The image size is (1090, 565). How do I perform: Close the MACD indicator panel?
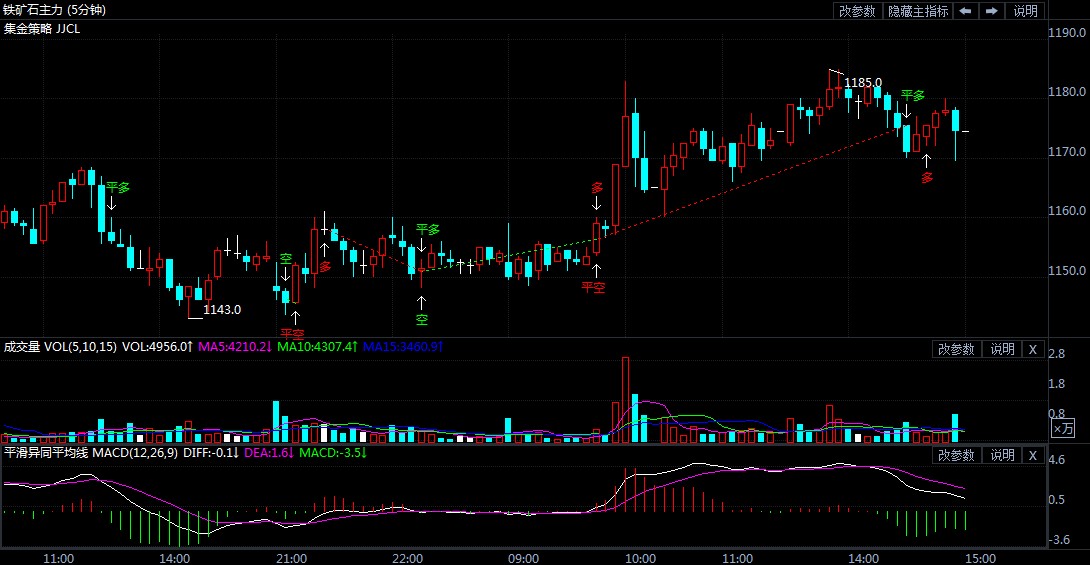point(1033,455)
